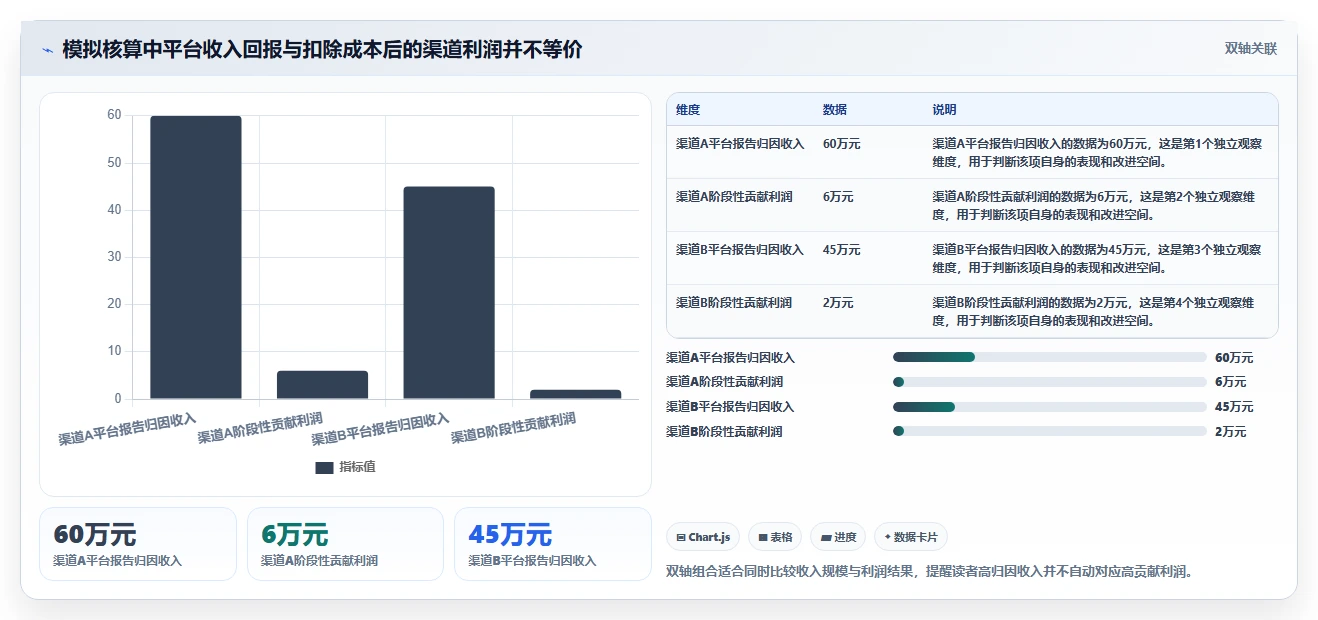Click the 60万元 value beside progress bar
1318x620 pixels.
click(1234, 358)
